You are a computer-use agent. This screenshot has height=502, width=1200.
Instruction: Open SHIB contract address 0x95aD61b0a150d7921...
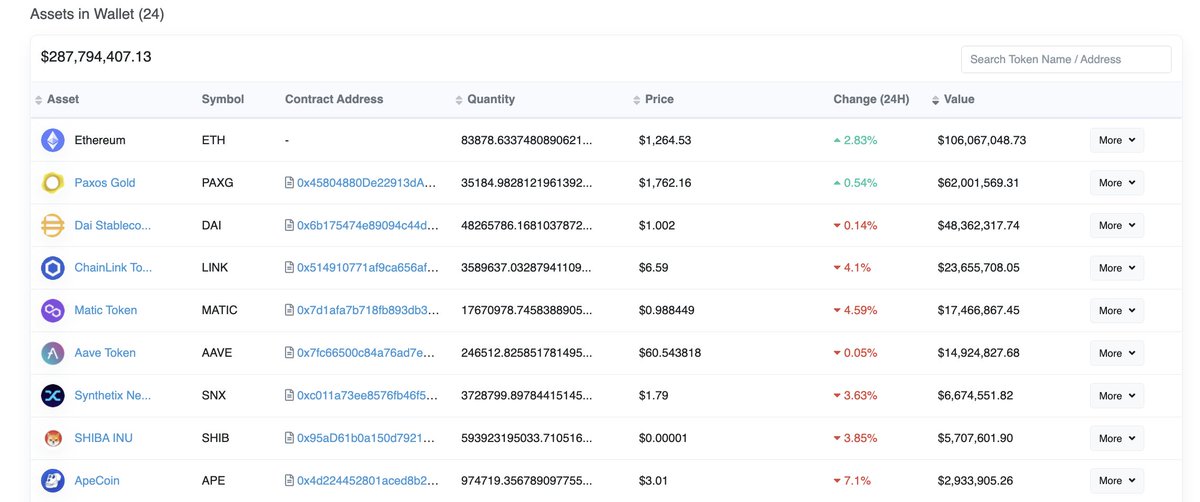(368, 438)
